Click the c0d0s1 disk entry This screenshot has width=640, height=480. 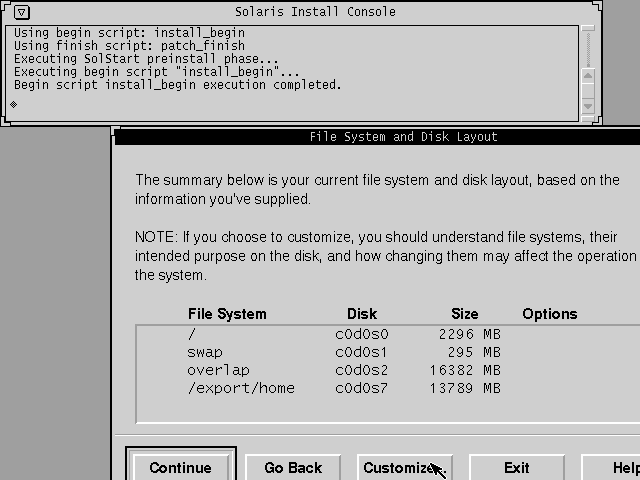click(x=361, y=352)
